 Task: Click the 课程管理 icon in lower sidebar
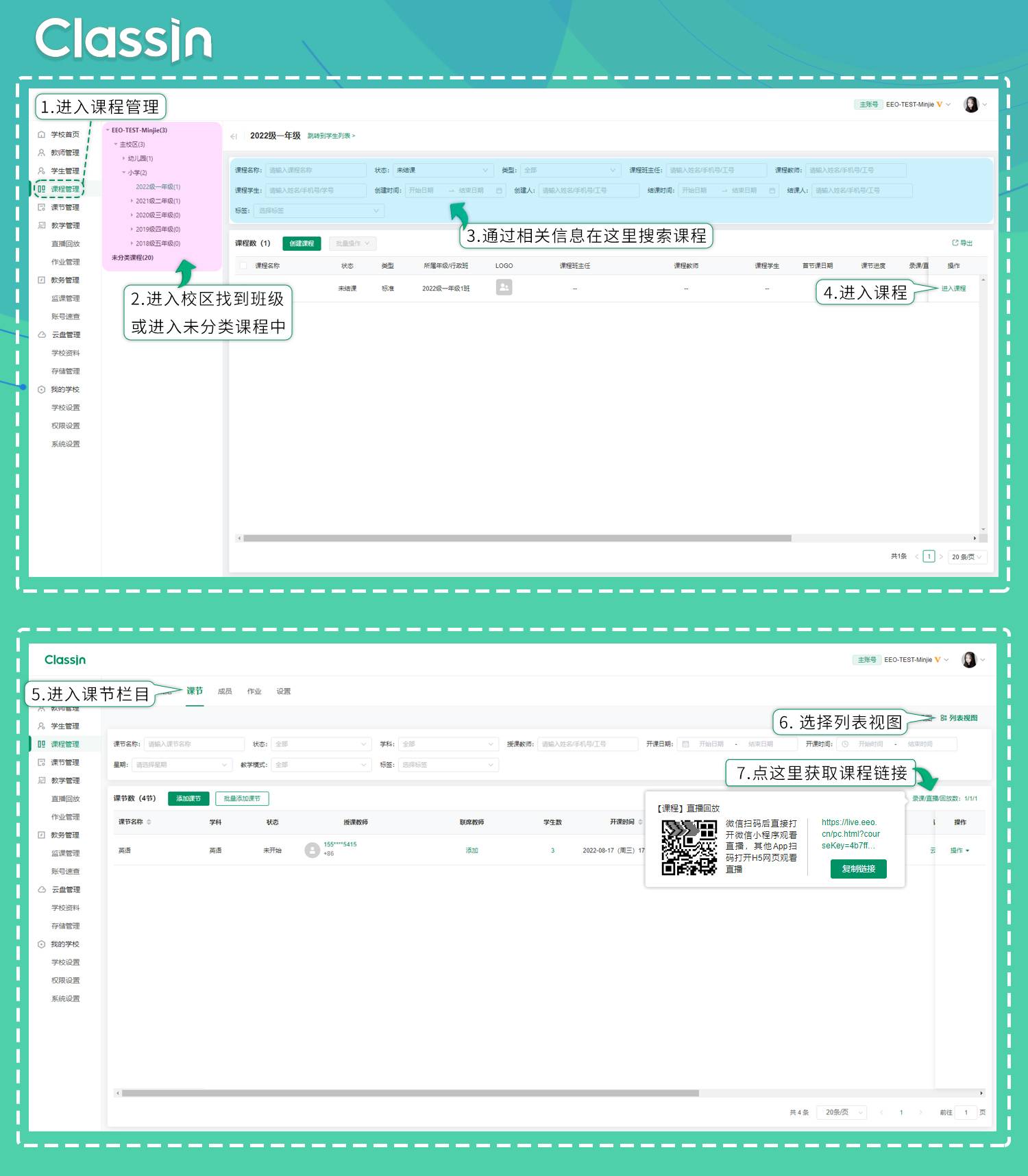[41, 744]
